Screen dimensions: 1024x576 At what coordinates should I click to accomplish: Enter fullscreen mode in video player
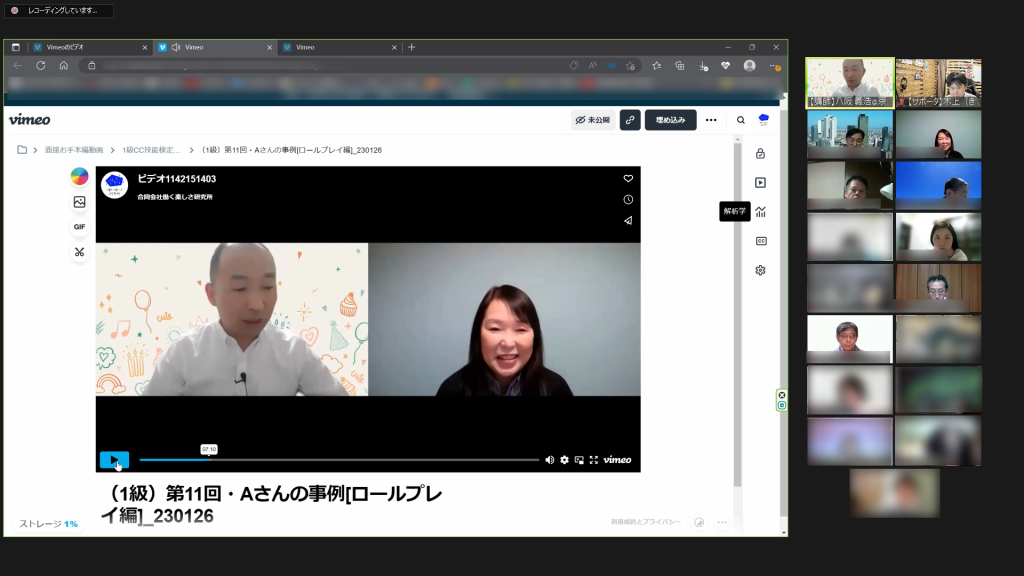pos(593,460)
